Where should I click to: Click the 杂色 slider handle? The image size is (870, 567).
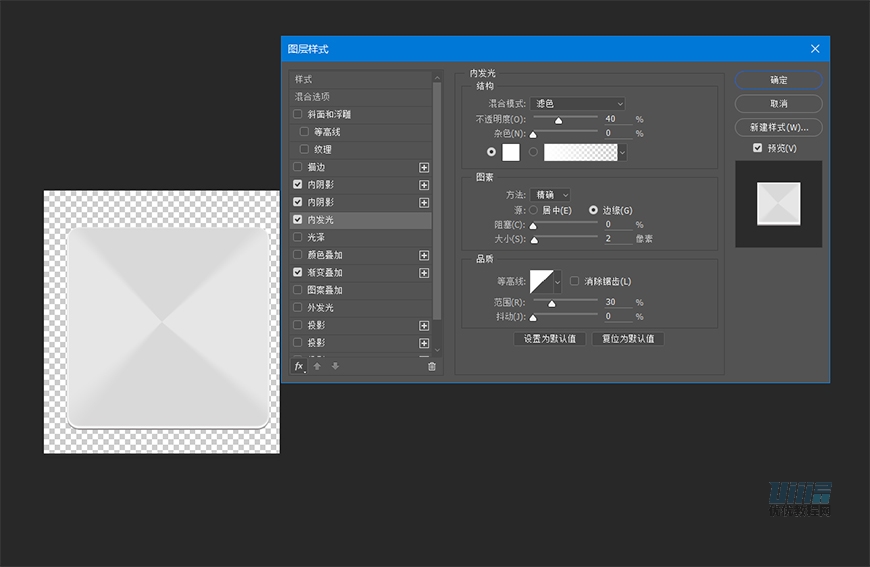(x=533, y=134)
